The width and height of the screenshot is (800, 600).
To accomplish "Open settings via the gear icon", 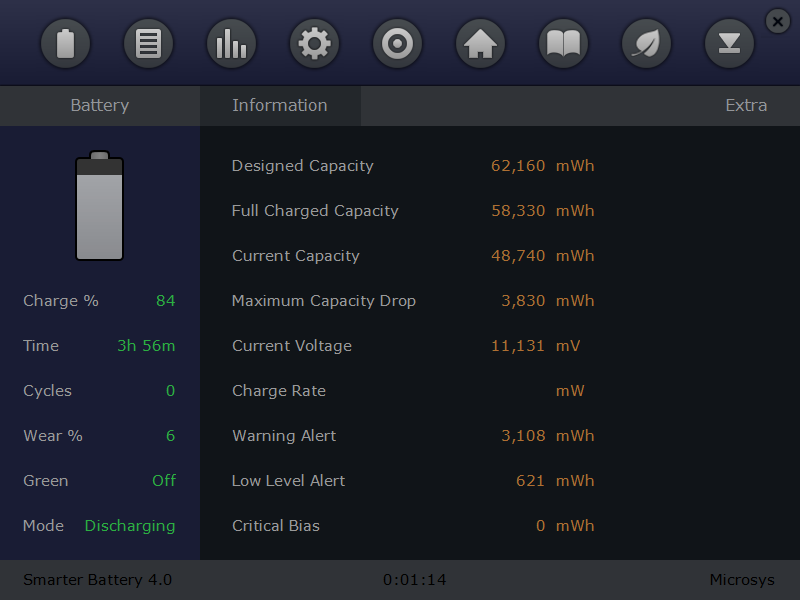I will [x=314, y=43].
